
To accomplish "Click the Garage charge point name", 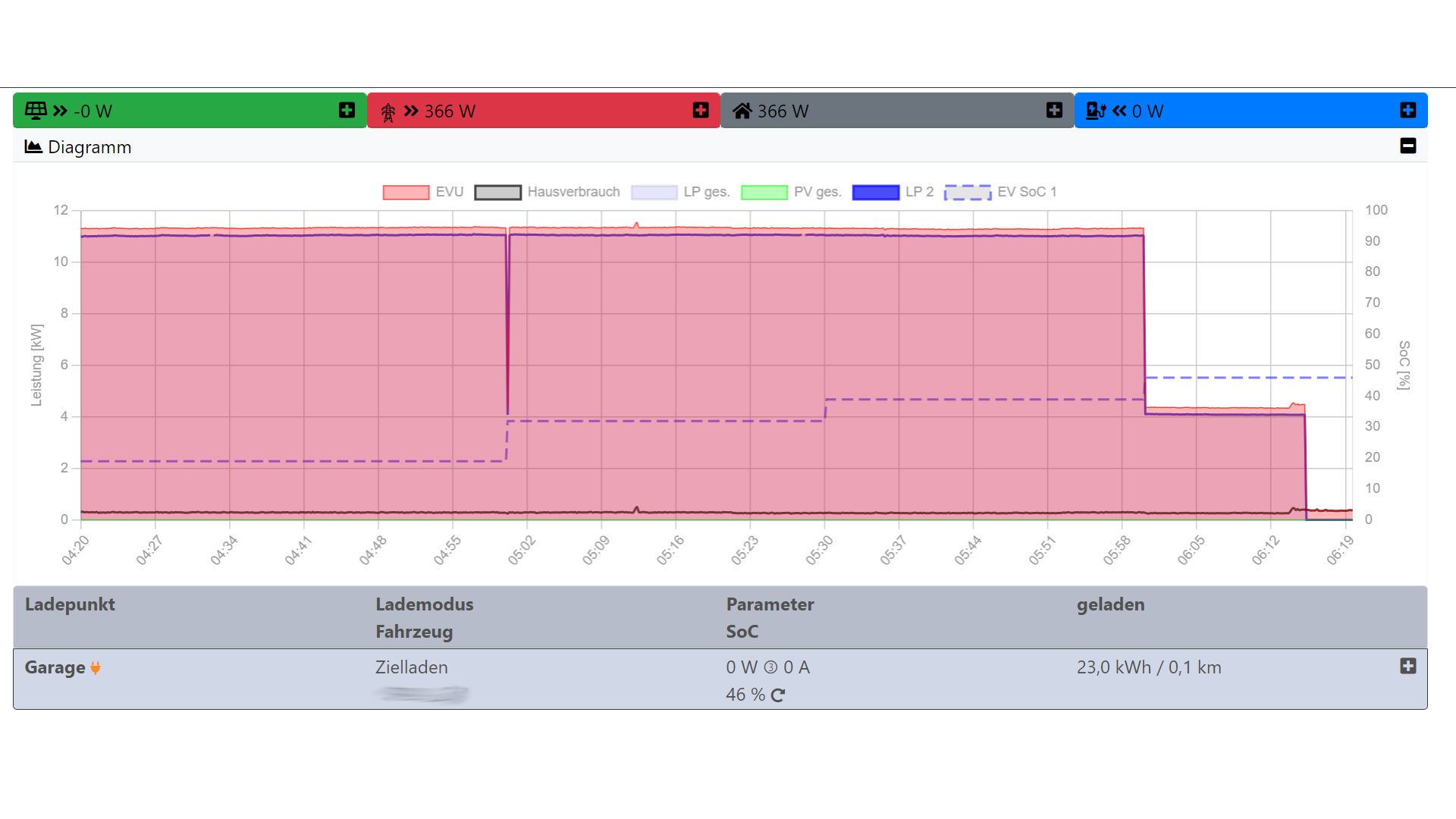I will coord(55,667).
